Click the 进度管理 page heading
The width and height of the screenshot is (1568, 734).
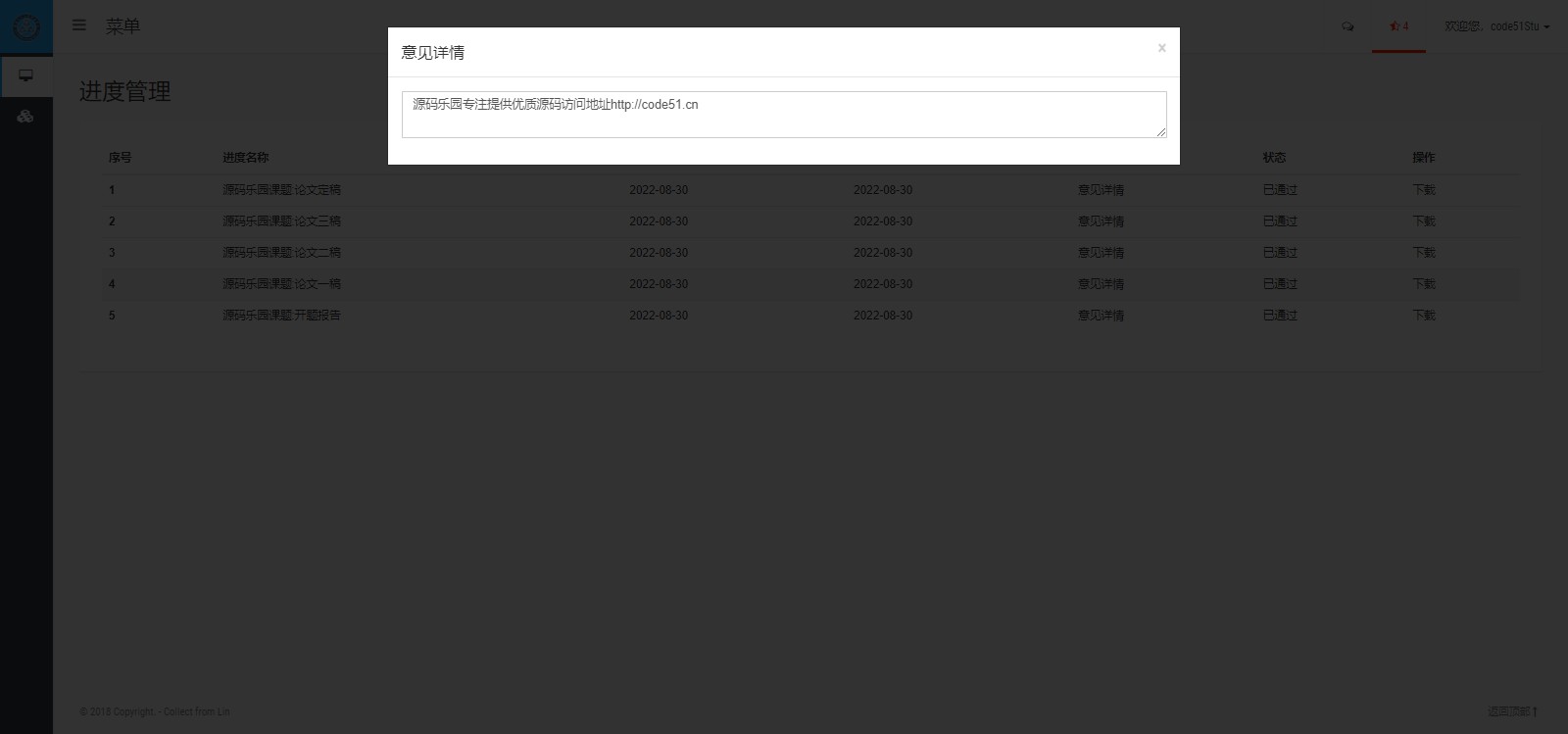[x=125, y=92]
